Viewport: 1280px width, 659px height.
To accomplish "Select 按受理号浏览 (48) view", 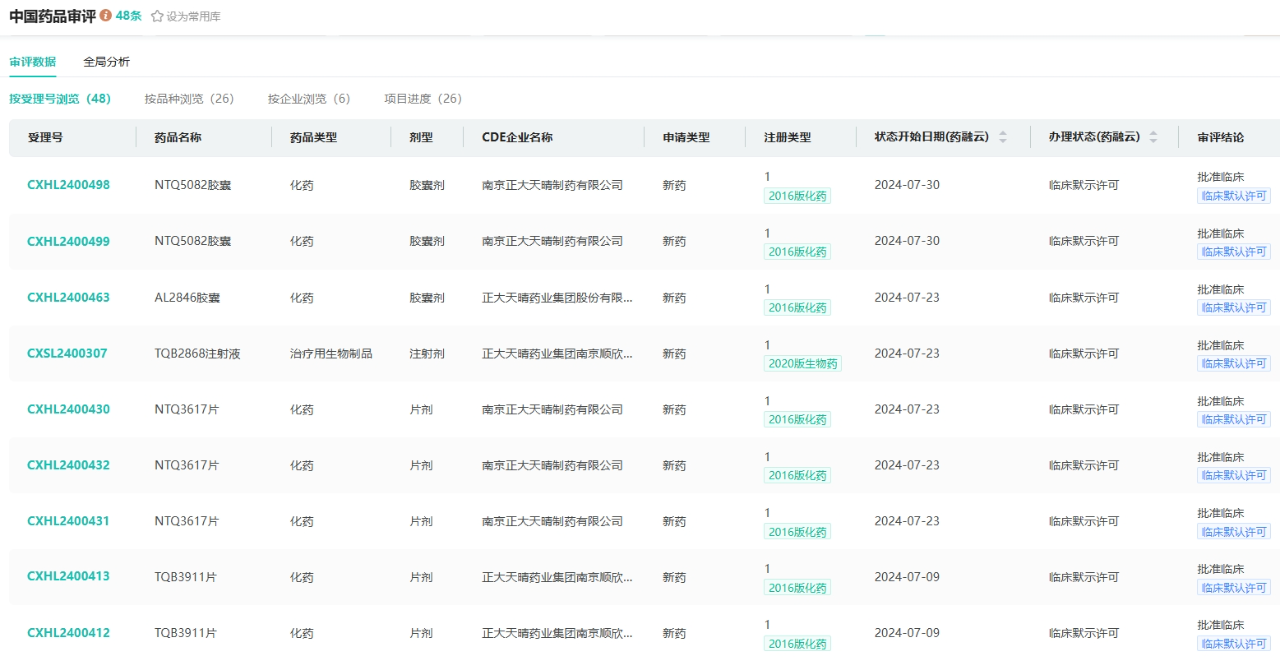I will pyautogui.click(x=60, y=99).
